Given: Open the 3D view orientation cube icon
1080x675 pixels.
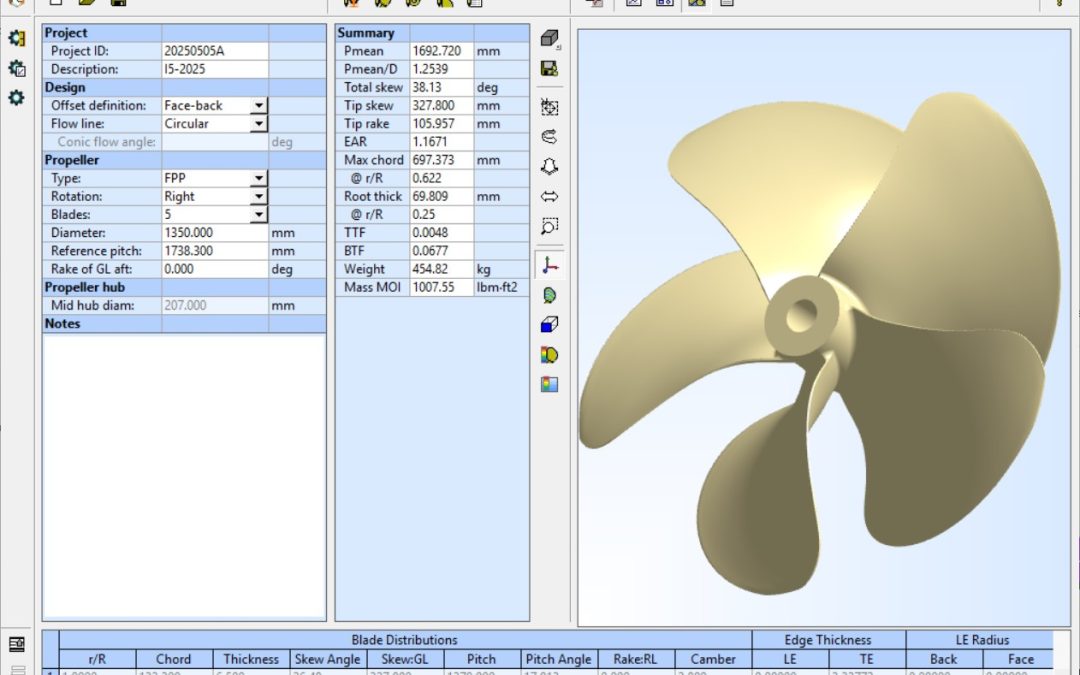Looking at the screenshot, I should click(549, 39).
